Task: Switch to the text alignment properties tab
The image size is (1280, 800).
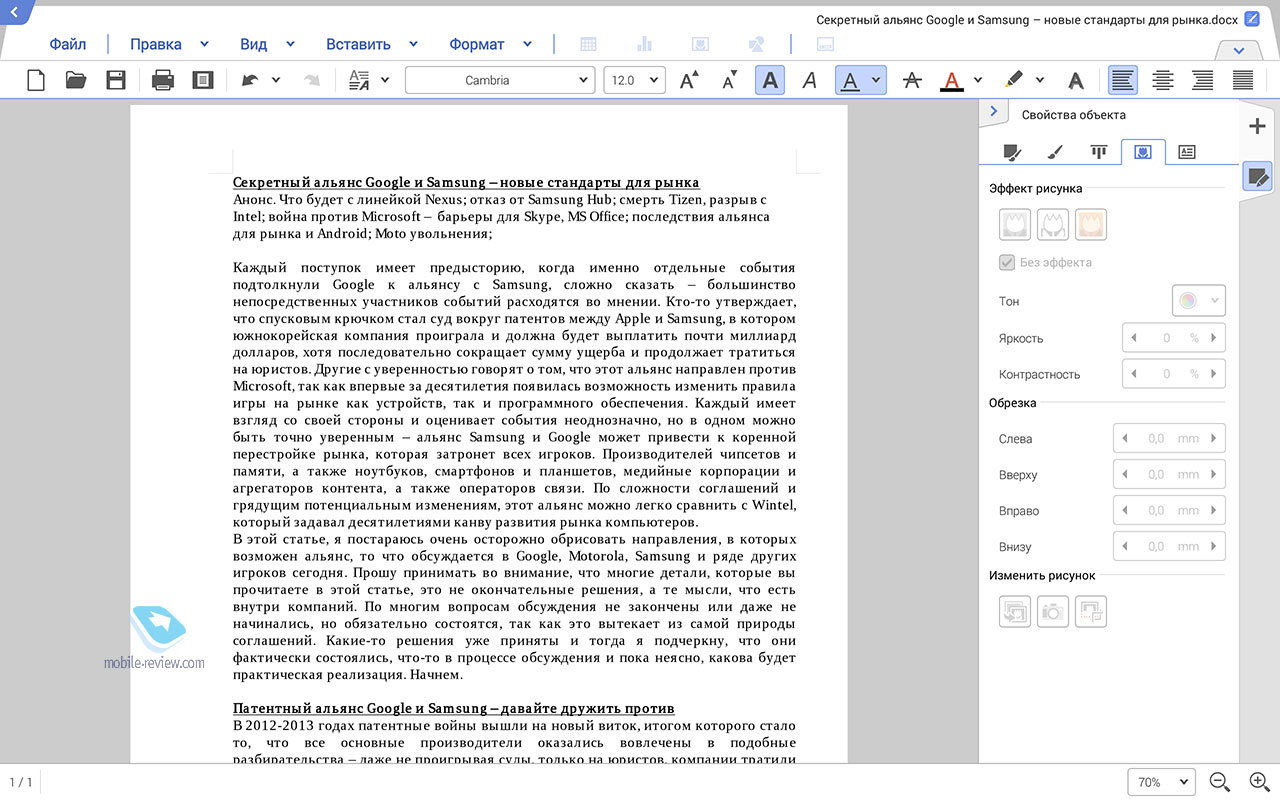Action: [1099, 152]
